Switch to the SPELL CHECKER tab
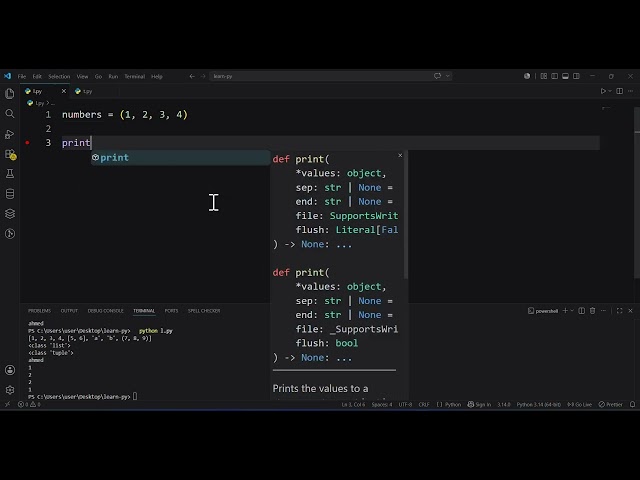640x480 pixels. point(204,311)
